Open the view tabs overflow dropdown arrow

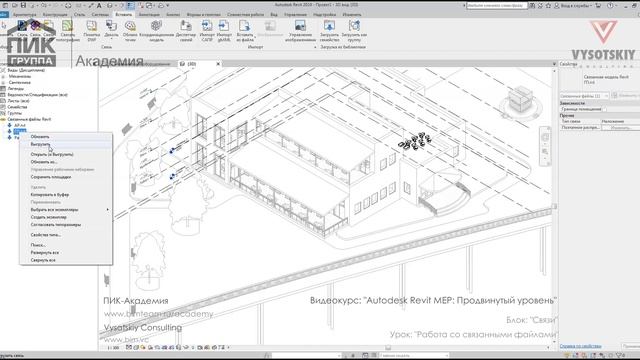tap(554, 64)
